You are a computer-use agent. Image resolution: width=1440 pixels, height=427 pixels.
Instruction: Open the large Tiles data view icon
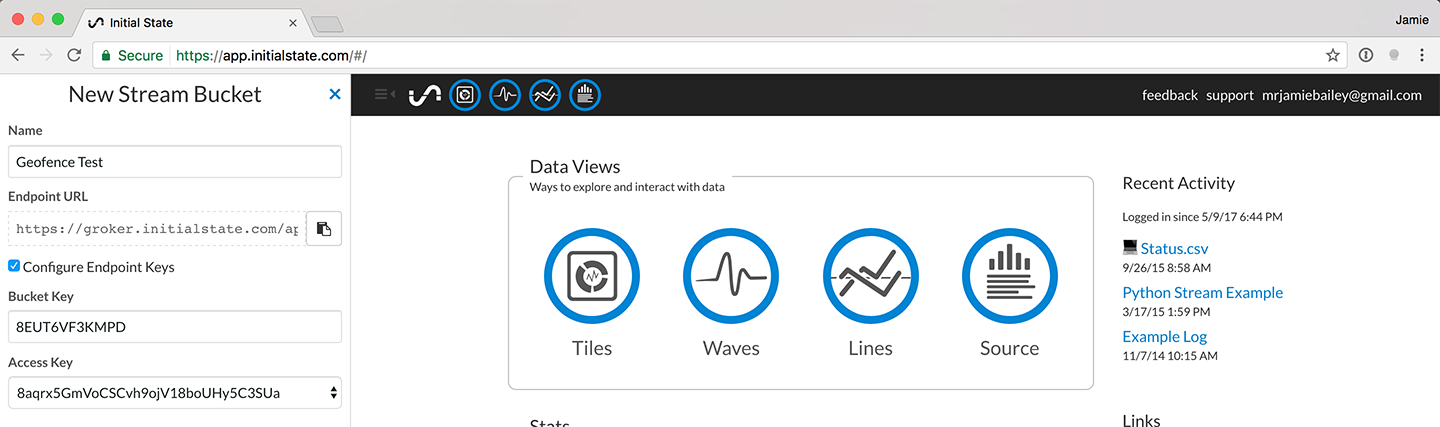coord(591,276)
